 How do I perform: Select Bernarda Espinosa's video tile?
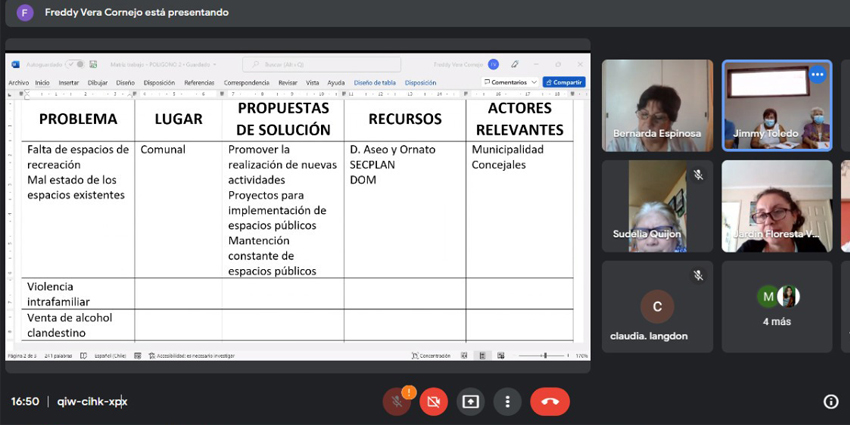pos(657,105)
